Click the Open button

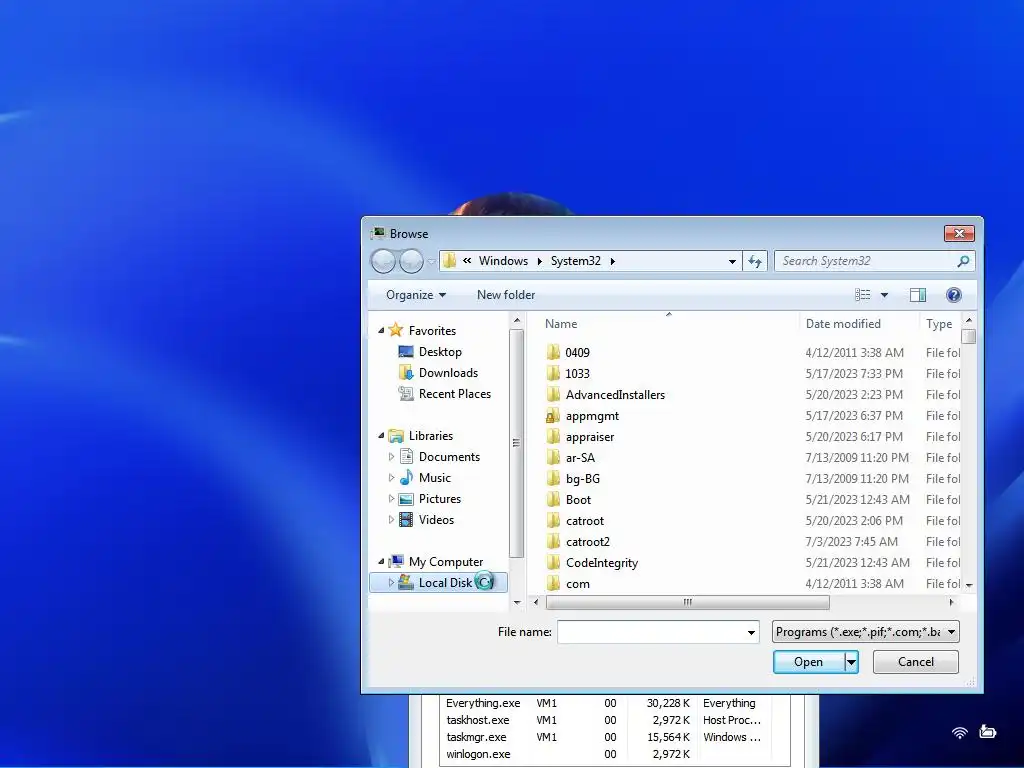pos(808,662)
